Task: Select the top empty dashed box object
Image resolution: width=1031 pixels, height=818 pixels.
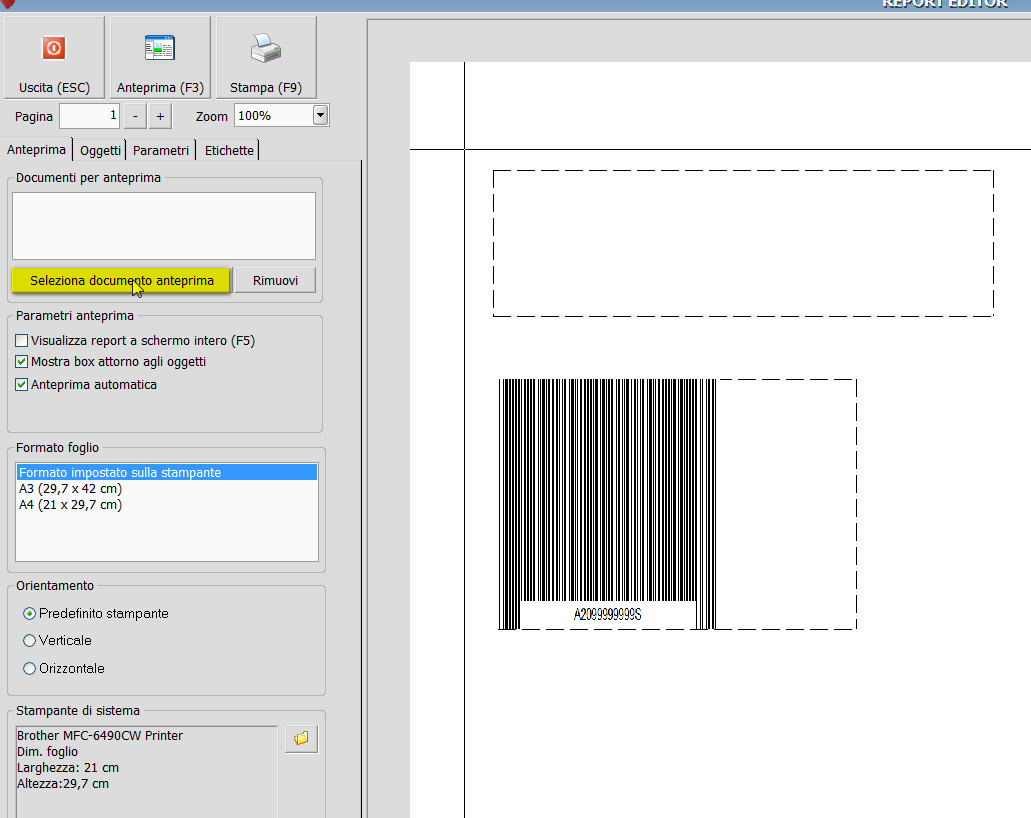Action: click(x=743, y=243)
